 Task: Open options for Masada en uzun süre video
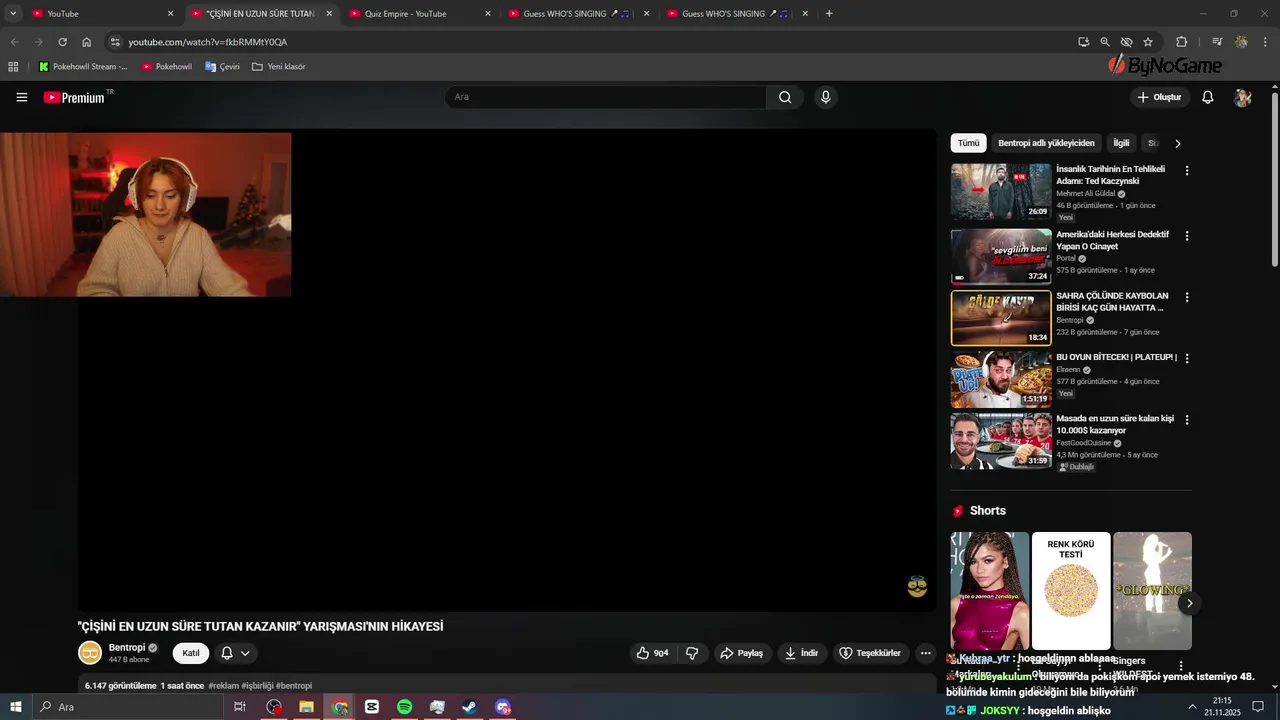(1187, 420)
